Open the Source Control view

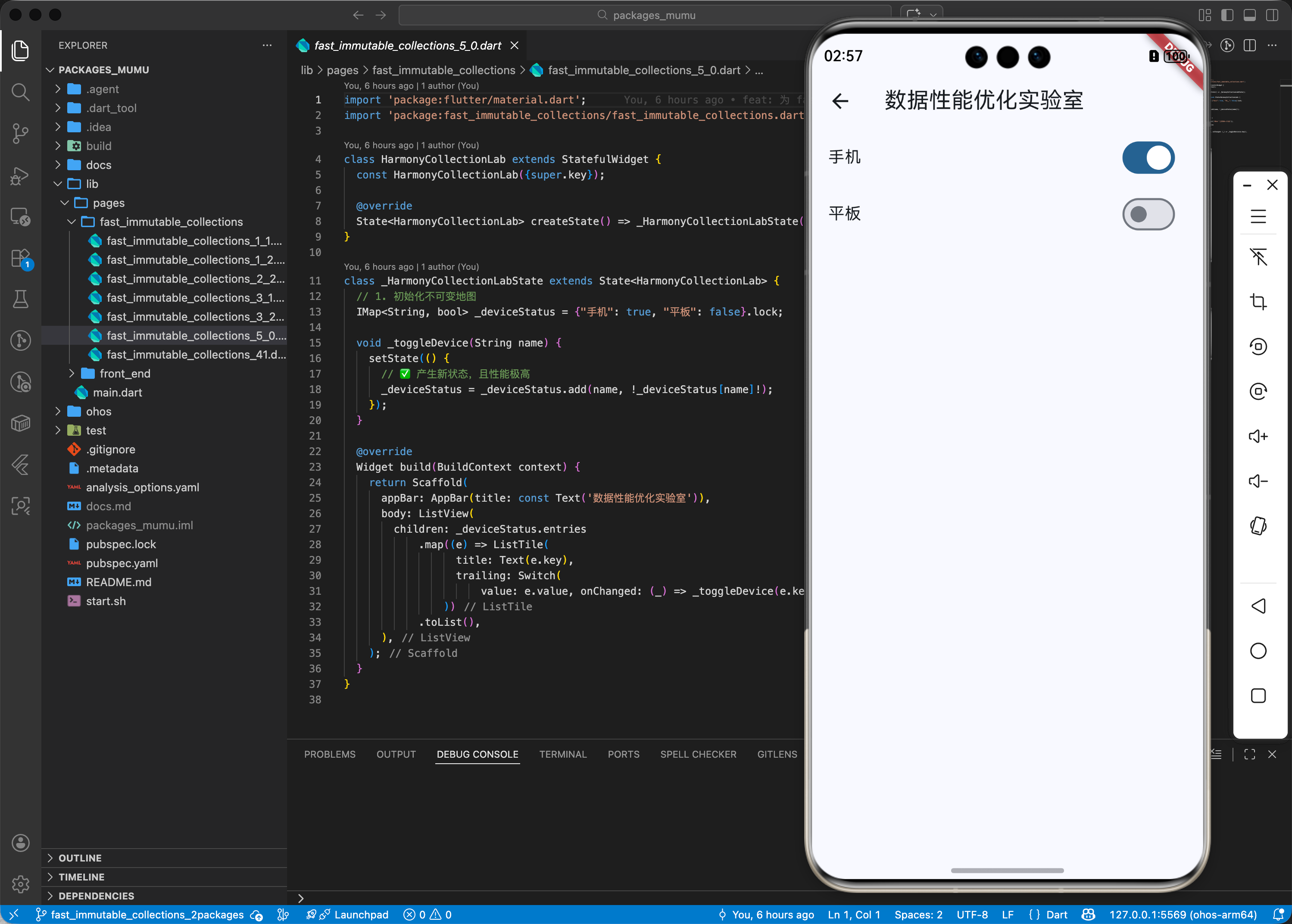tap(21, 134)
